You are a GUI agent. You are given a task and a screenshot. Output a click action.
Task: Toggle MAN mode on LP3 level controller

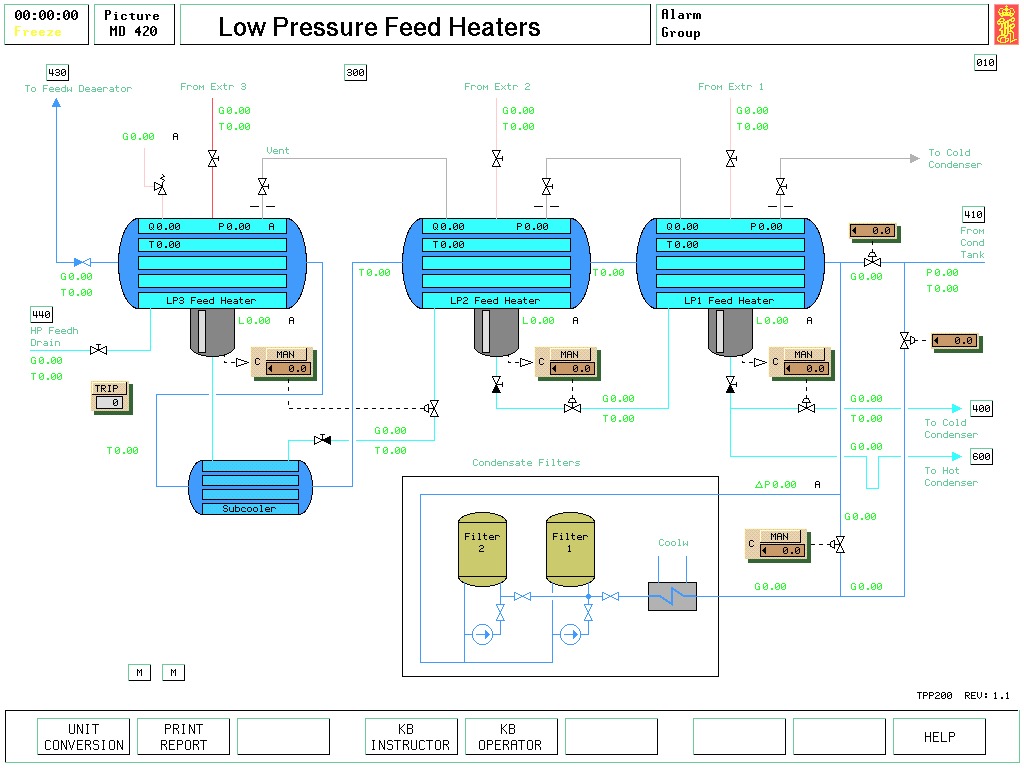pyautogui.click(x=285, y=354)
